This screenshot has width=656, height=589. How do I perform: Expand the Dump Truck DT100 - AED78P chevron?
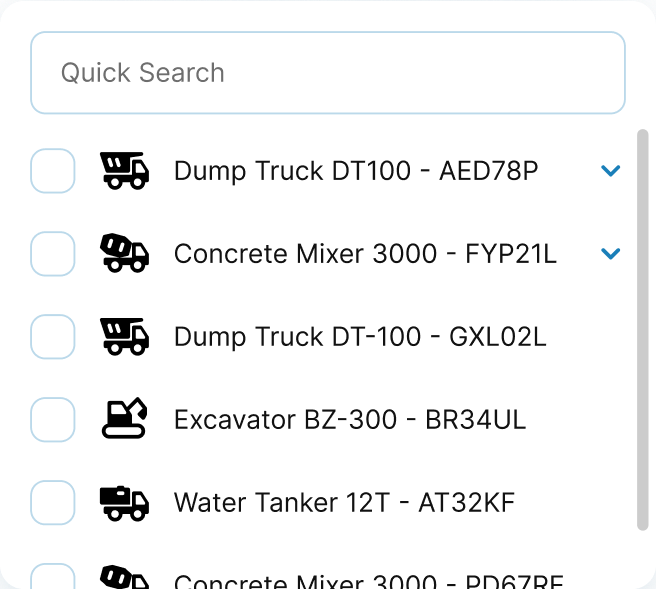[611, 171]
